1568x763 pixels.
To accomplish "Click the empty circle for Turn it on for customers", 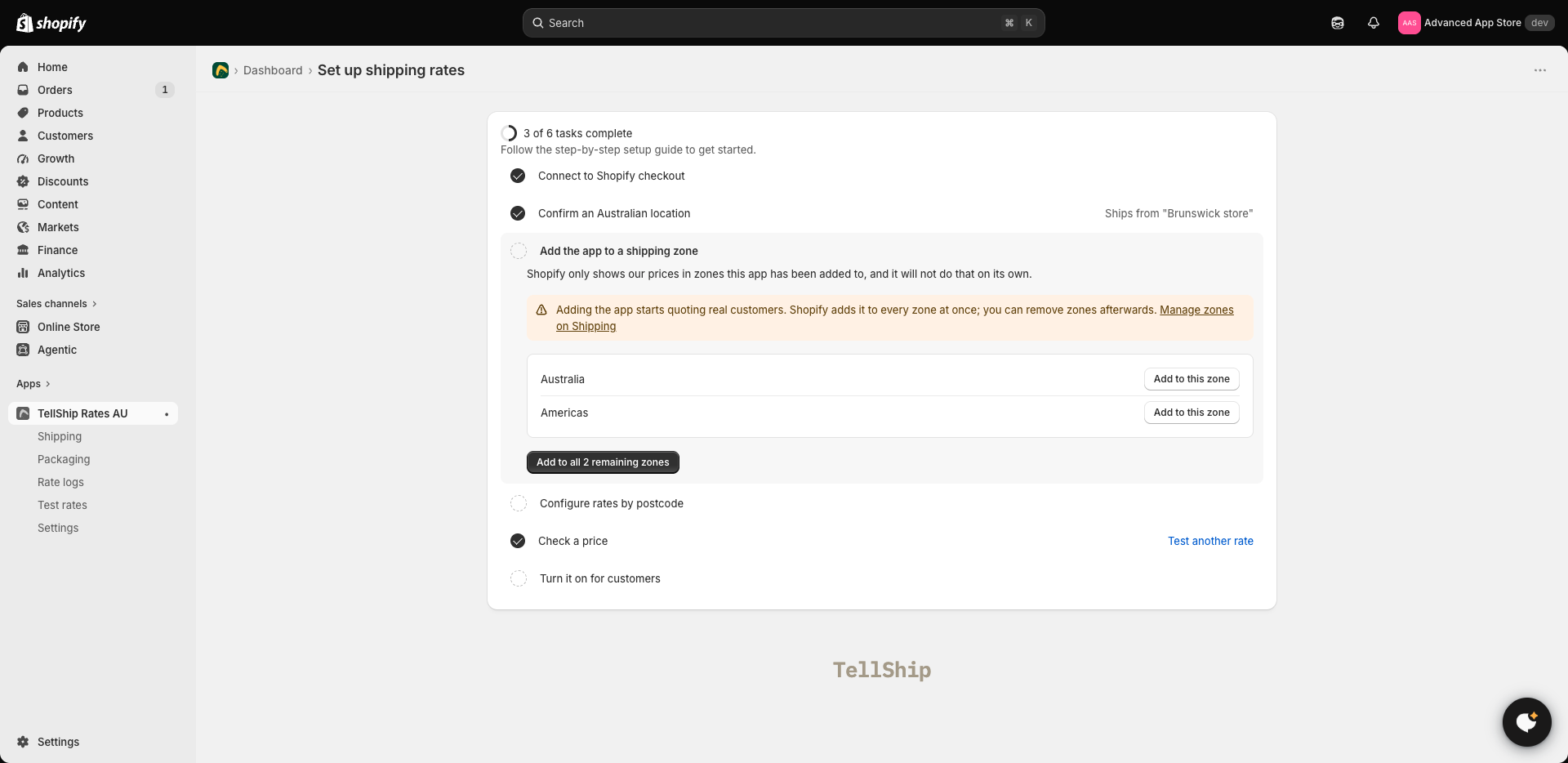I will [519, 578].
